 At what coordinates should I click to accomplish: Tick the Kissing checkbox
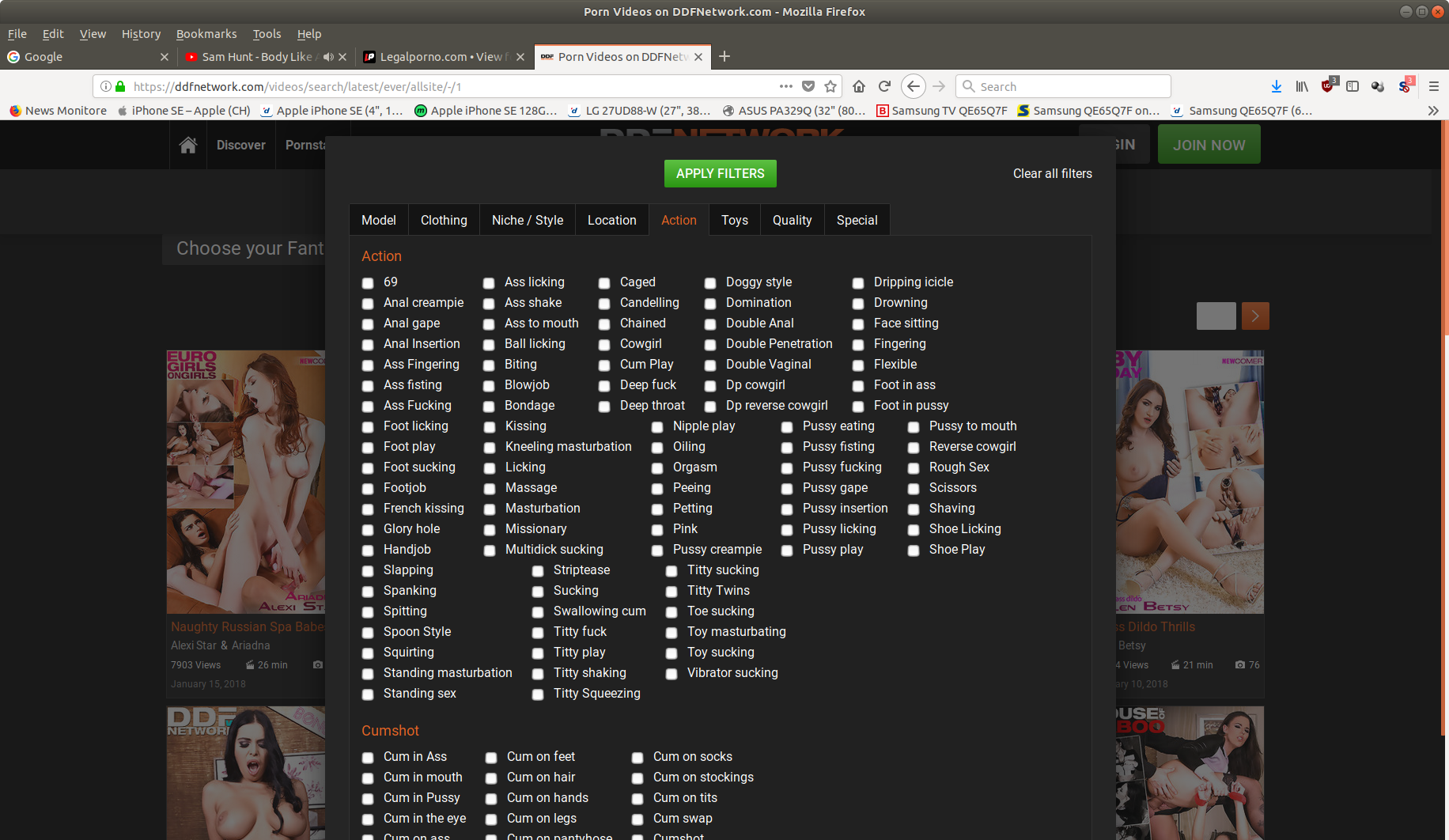pos(490,427)
